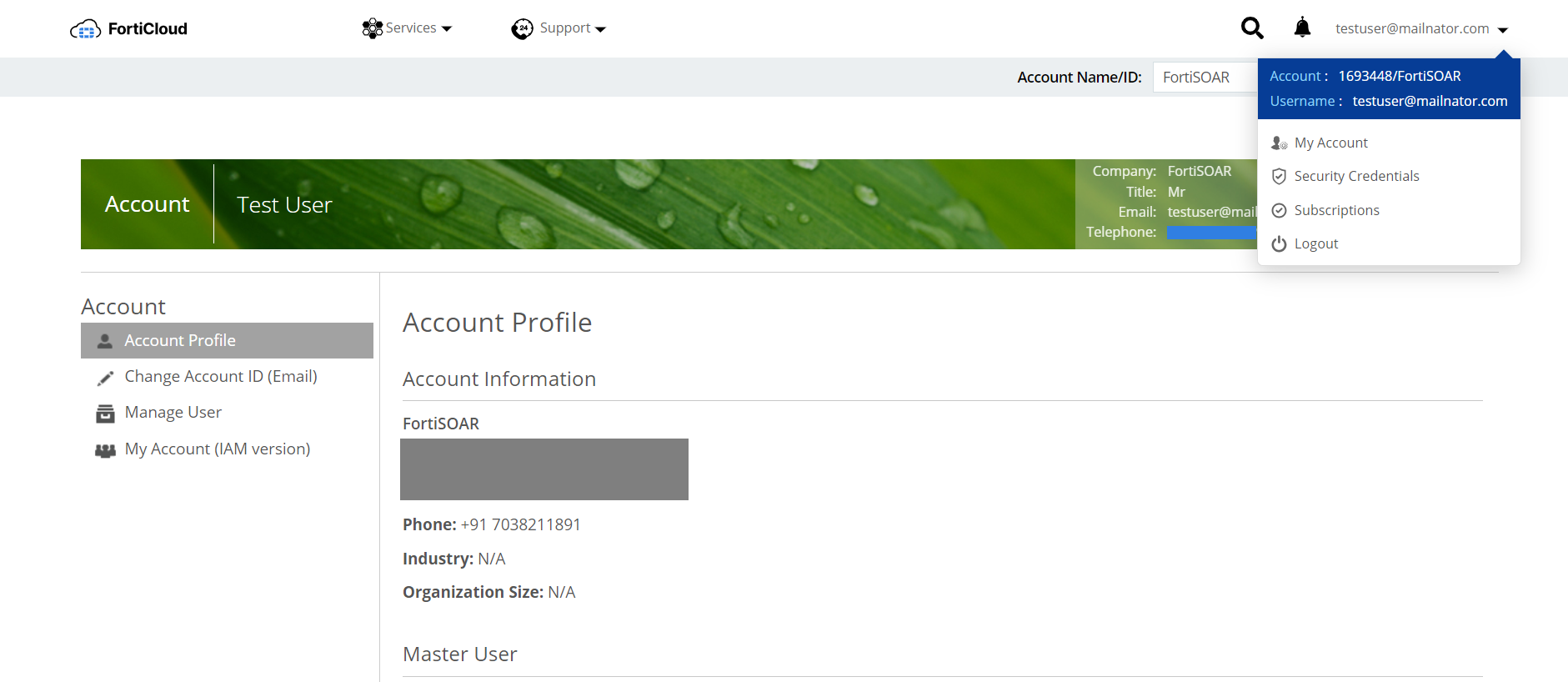This screenshot has height=682, width=1568.
Task: Expand the Services dropdown arrow
Action: 447,29
